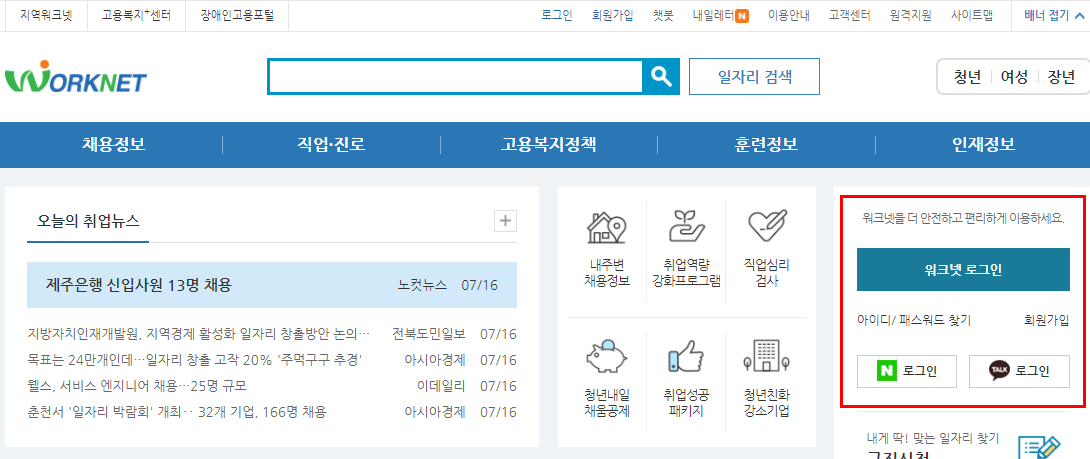The image size is (1090, 459).
Task: Click the 워크넷 로그인 button
Action: pyautogui.click(x=963, y=269)
